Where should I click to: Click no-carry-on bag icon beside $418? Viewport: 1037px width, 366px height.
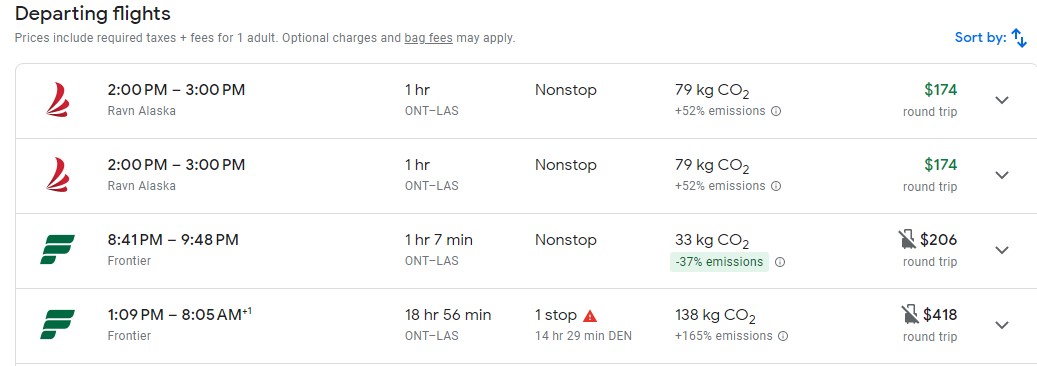click(x=911, y=314)
